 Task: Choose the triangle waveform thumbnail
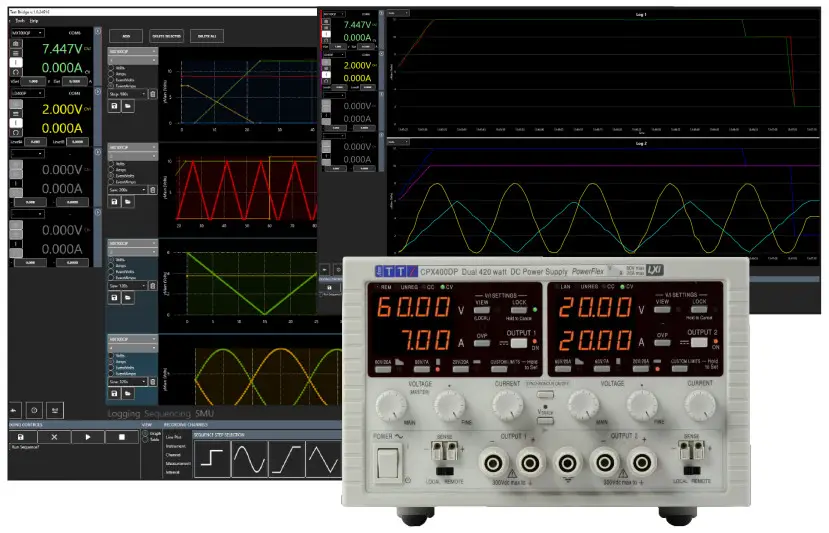(x=323, y=459)
